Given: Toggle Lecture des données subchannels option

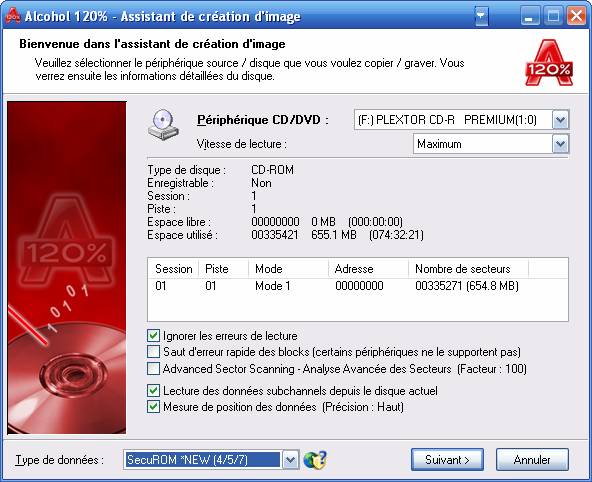Looking at the screenshot, I should click(x=153, y=390).
